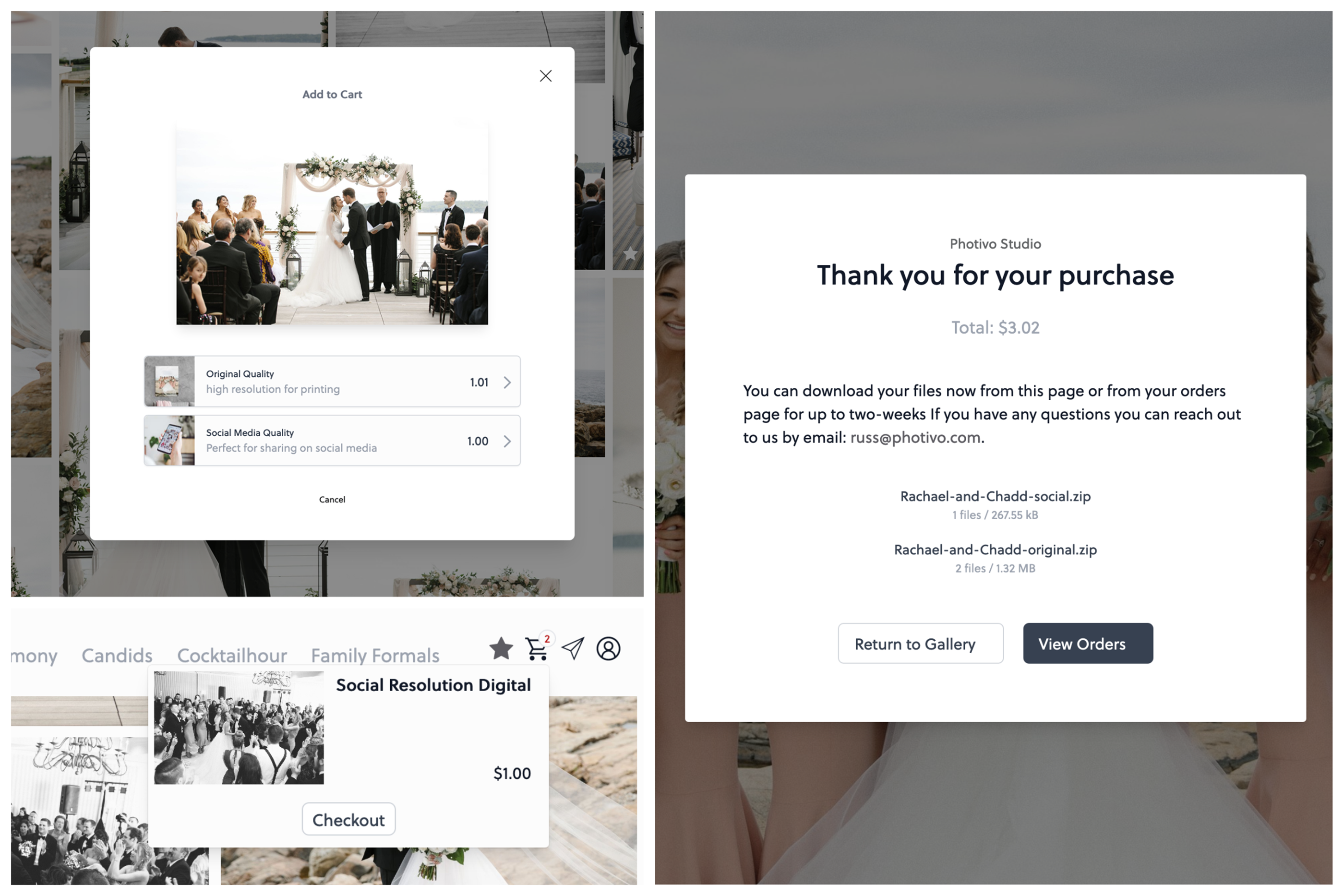Click Return to Gallery button
Viewport: 1344px width, 896px height.
921,644
